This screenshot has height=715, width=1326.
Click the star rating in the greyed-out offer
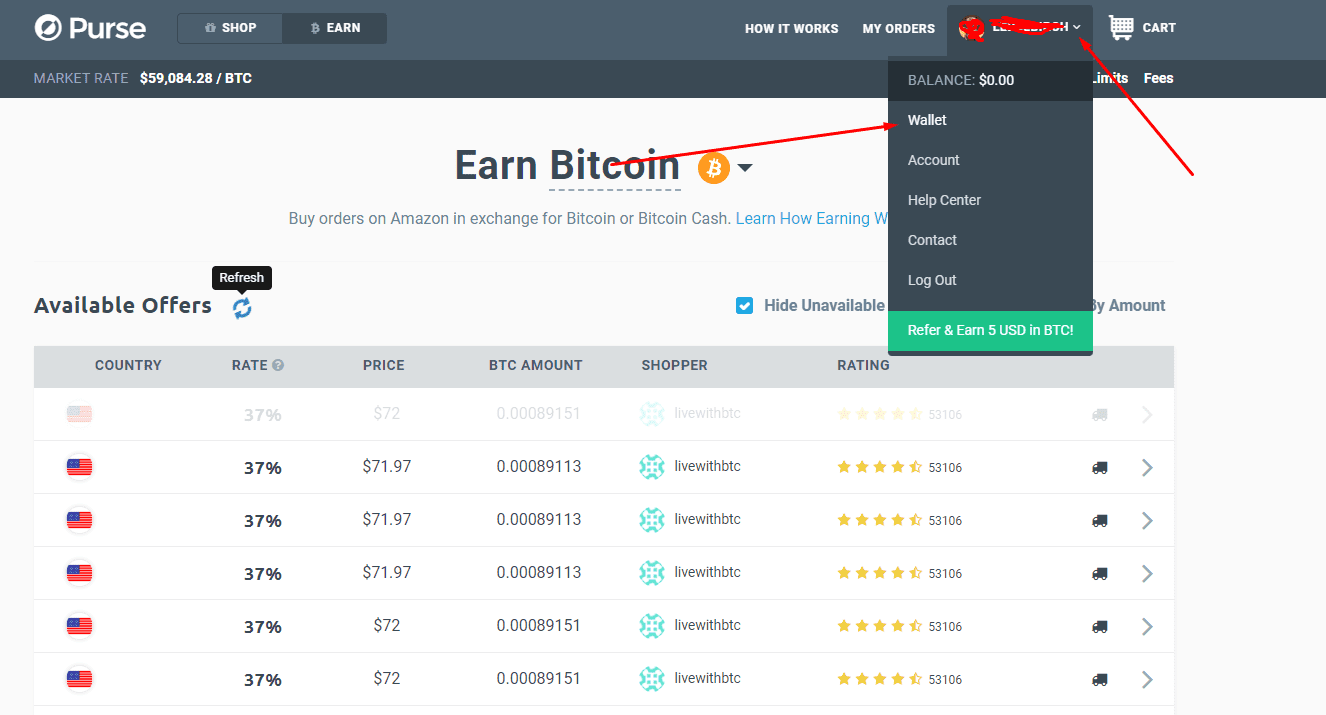tap(880, 414)
